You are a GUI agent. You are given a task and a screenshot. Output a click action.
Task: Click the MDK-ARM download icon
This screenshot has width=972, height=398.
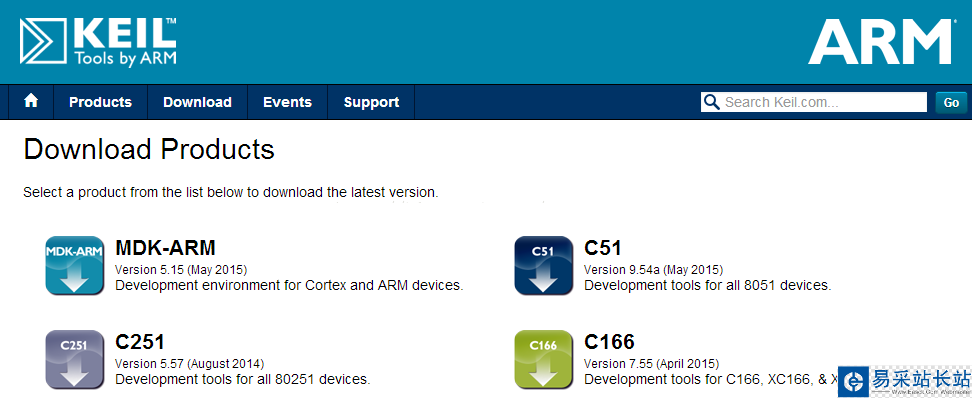pyautogui.click(x=74, y=265)
